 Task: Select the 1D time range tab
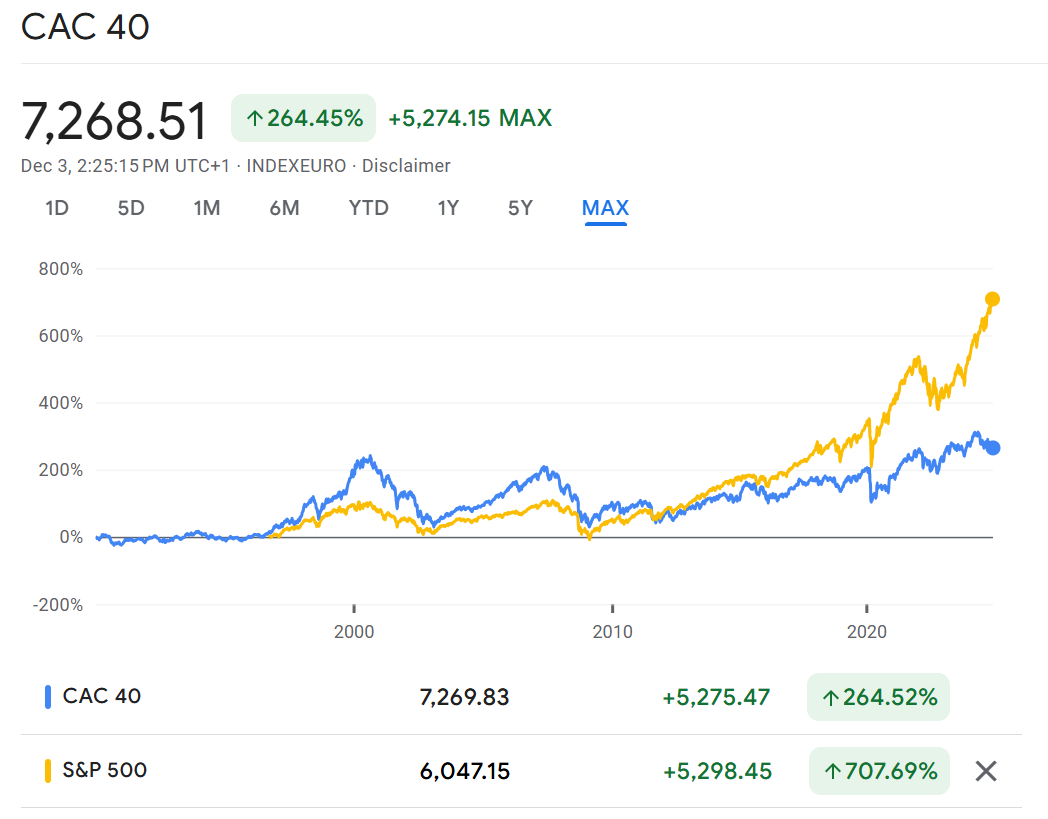point(57,208)
